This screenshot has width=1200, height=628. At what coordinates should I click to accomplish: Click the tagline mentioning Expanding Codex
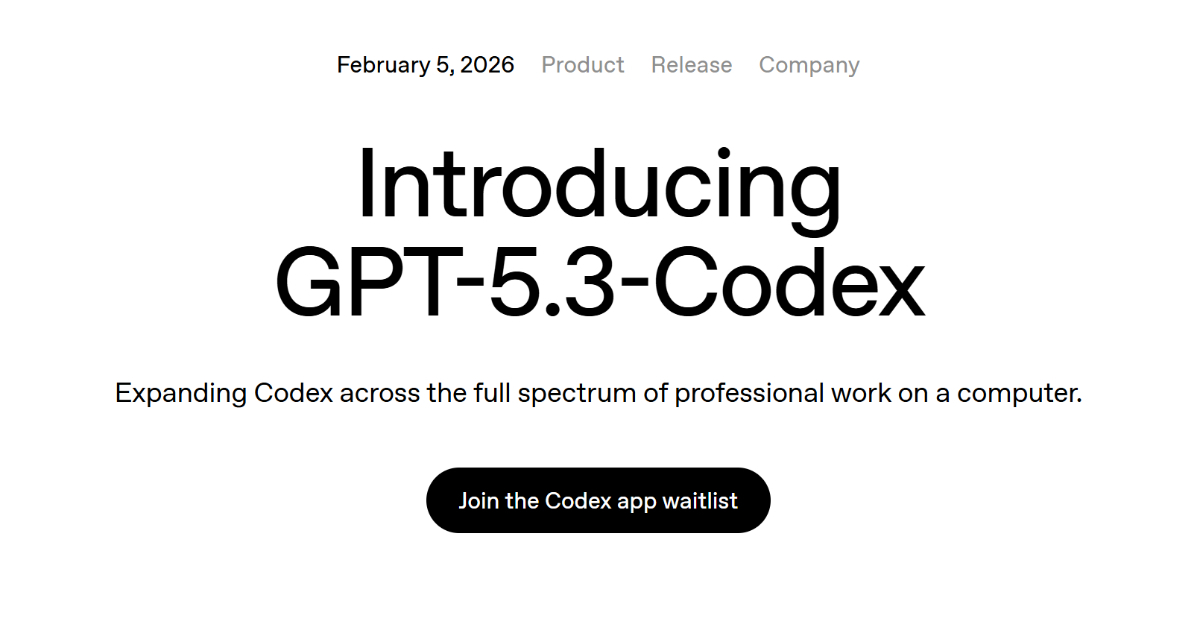pyautogui.click(x=600, y=393)
